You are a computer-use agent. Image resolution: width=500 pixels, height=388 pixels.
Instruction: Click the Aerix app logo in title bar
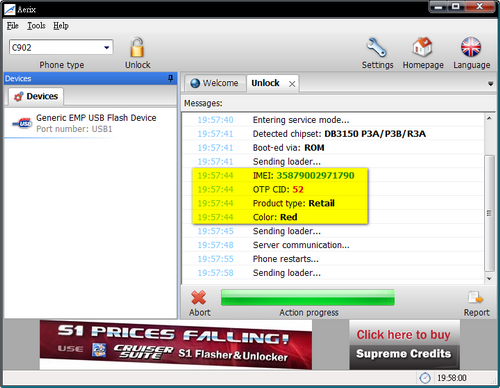(10, 9)
